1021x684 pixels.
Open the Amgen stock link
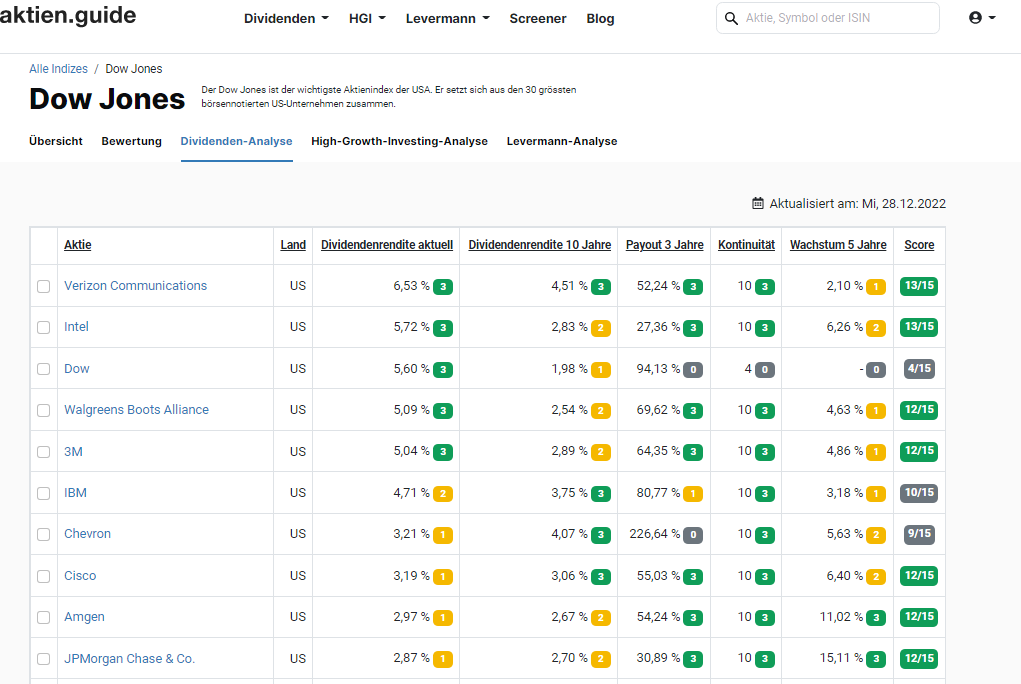(x=84, y=616)
